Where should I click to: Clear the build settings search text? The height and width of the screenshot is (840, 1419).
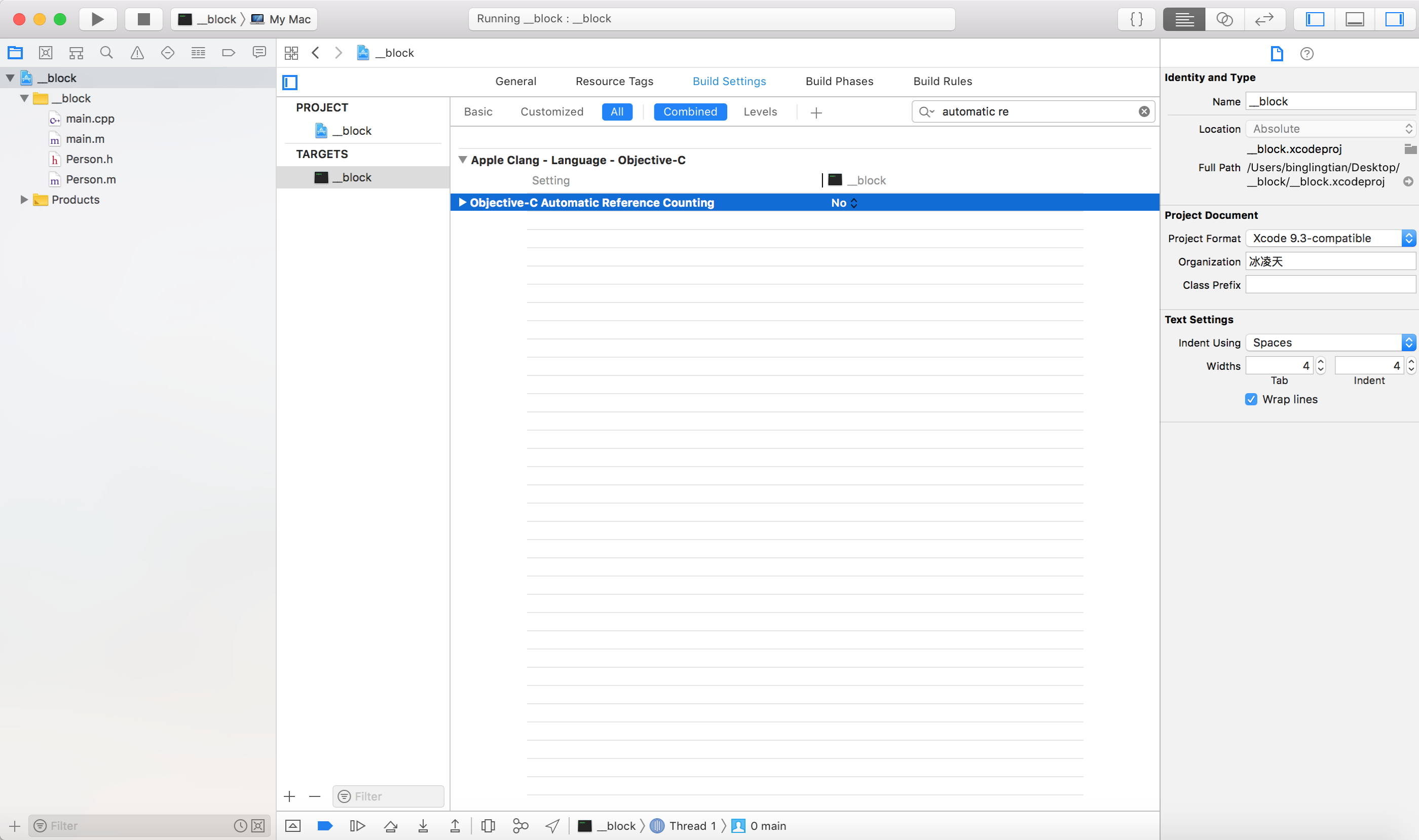coord(1144,111)
